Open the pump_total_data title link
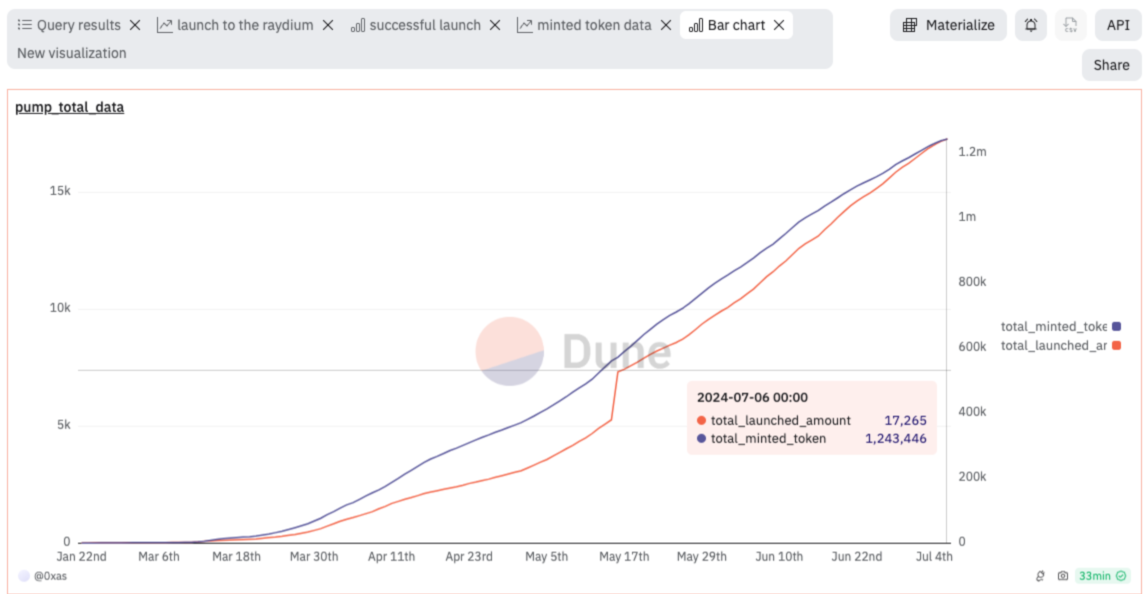Viewport: 1146px width, 594px height. 70,107
